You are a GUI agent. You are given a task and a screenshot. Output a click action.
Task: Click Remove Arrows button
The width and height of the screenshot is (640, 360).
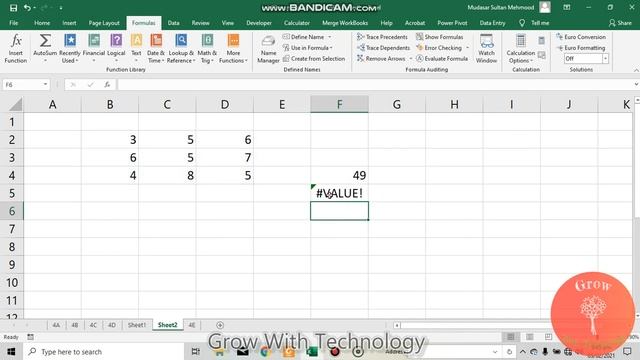click(x=381, y=59)
